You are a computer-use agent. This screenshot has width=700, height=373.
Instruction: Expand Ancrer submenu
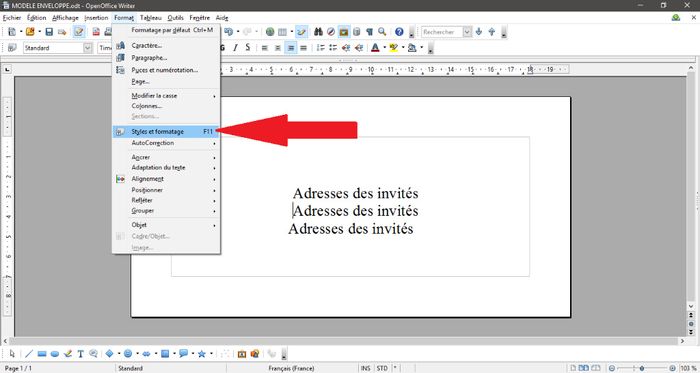click(166, 157)
